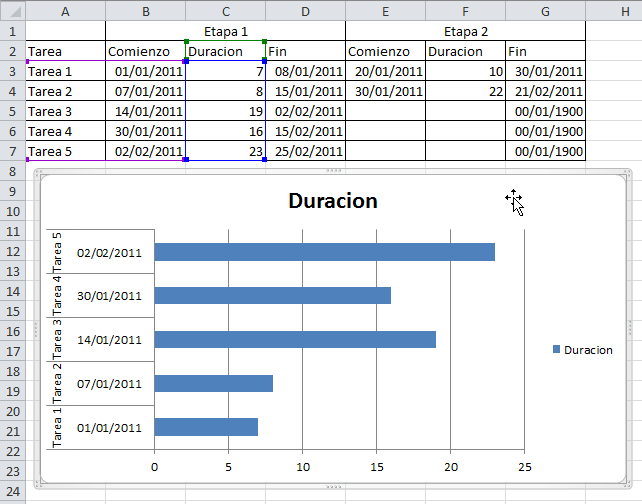Select the 'Tarea' header cell in A2
Viewport: 642px width, 504px height.
[x=66, y=51]
